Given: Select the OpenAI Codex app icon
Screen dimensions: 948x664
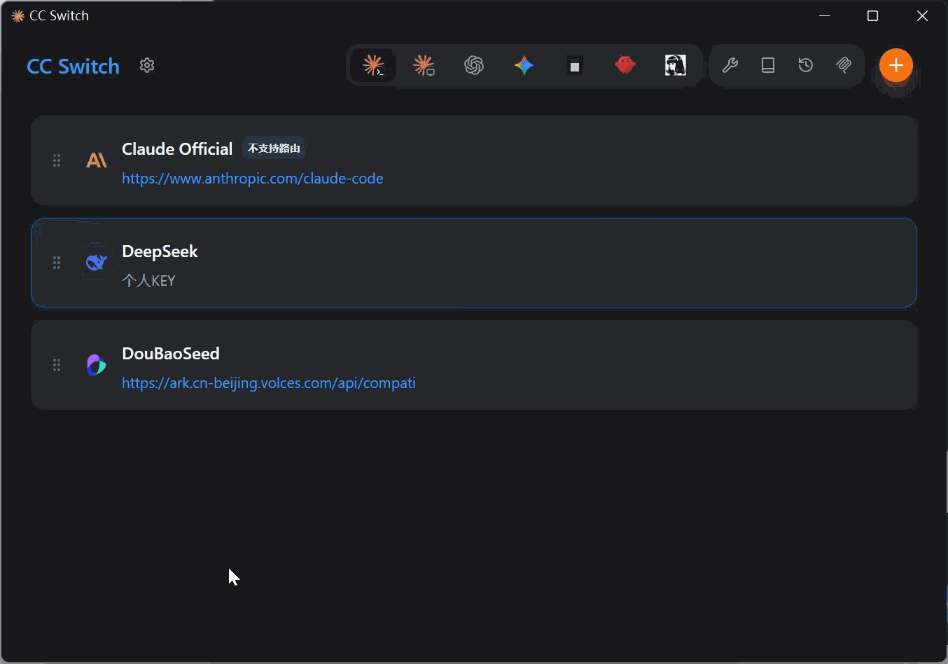Looking at the screenshot, I should [x=474, y=65].
